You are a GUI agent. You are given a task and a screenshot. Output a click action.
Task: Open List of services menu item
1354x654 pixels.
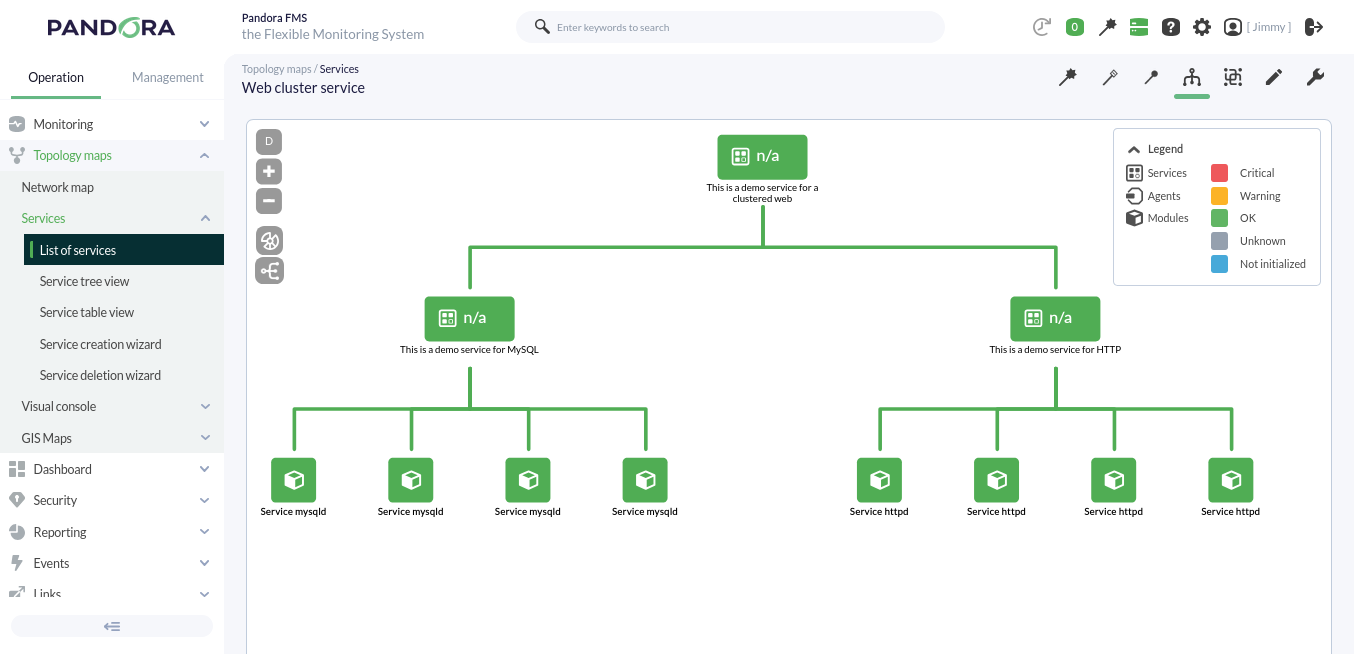124,250
